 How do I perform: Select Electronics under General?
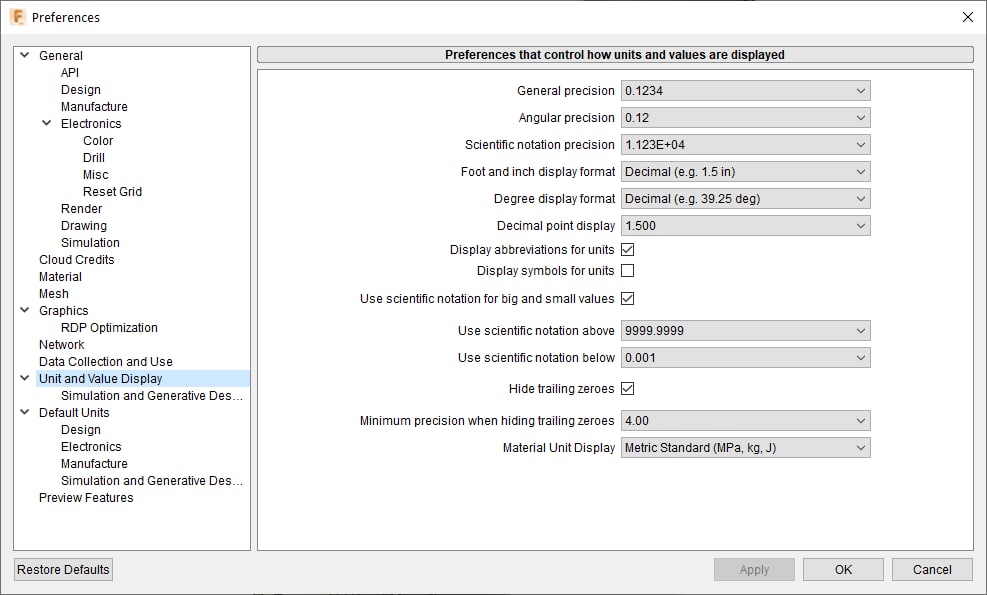coord(91,123)
